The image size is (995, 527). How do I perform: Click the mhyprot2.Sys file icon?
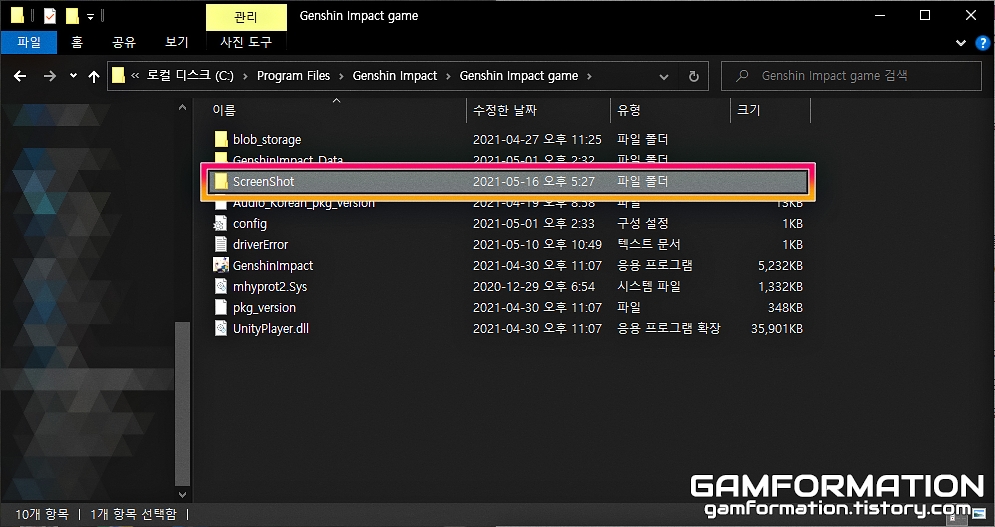coord(221,286)
